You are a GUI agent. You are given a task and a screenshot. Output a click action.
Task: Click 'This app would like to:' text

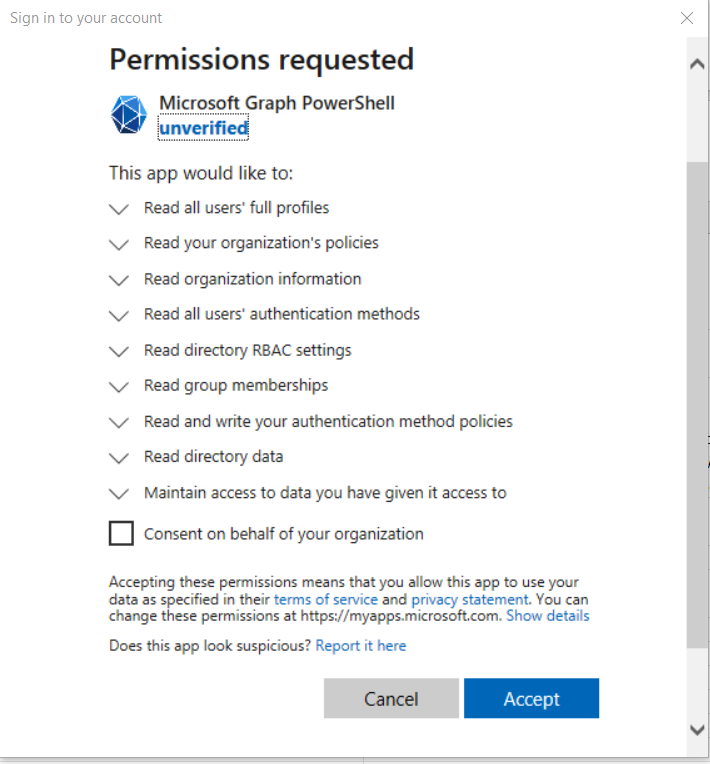click(201, 173)
